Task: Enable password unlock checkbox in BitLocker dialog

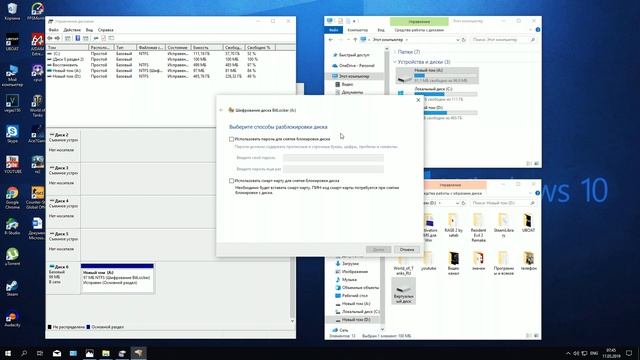Action: (x=231, y=139)
